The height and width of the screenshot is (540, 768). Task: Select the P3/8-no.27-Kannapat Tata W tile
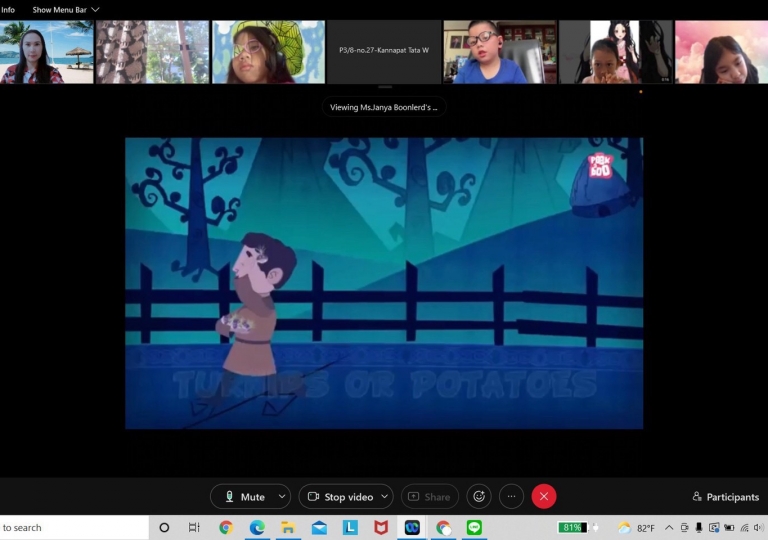[x=384, y=52]
